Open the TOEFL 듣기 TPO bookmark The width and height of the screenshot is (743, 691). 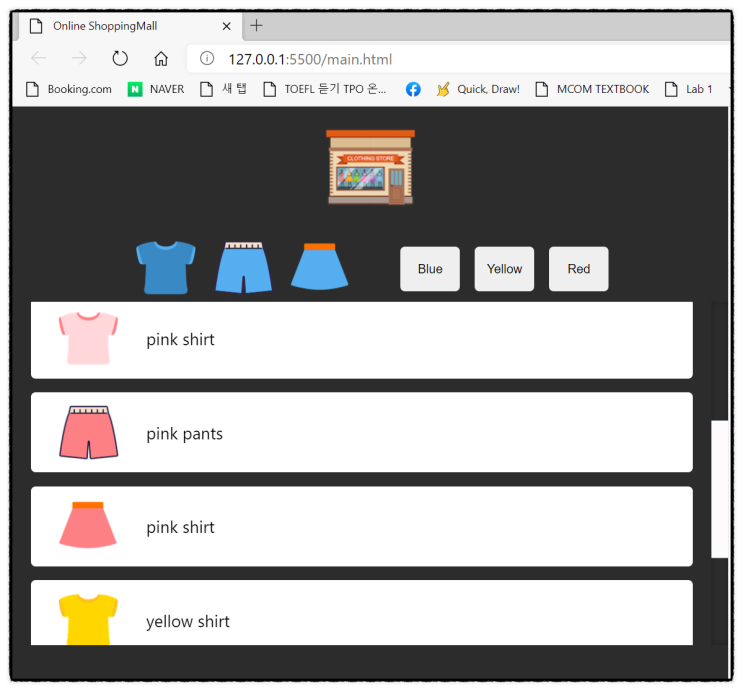[x=325, y=89]
